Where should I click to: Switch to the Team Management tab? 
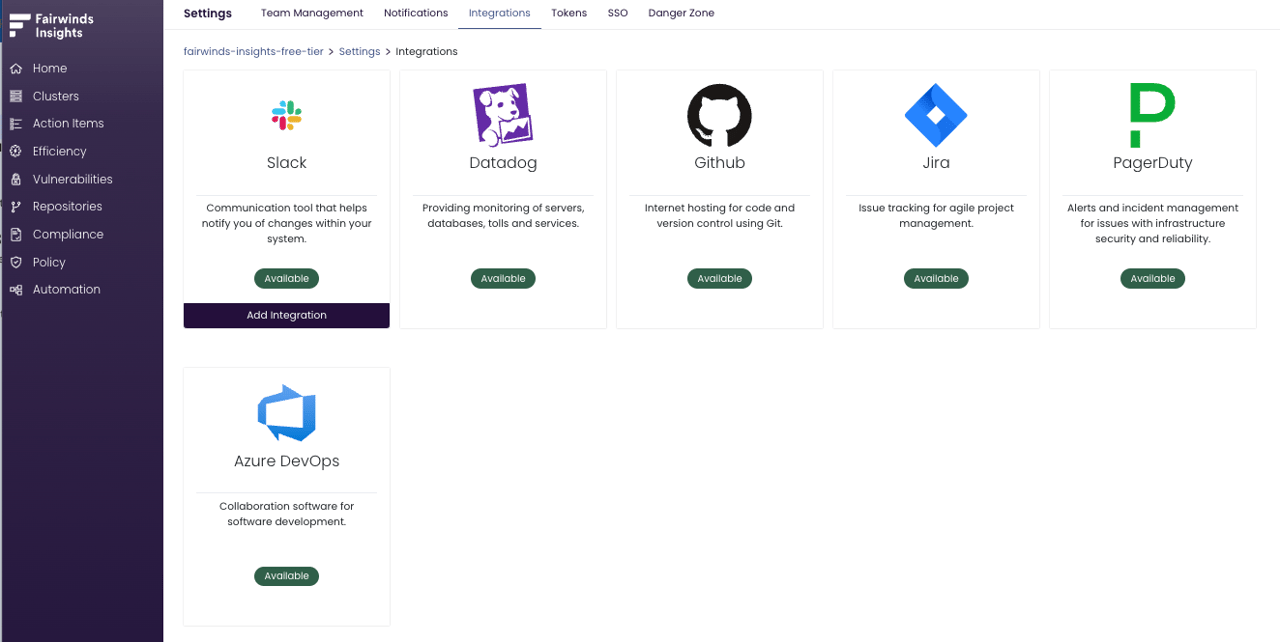point(312,13)
